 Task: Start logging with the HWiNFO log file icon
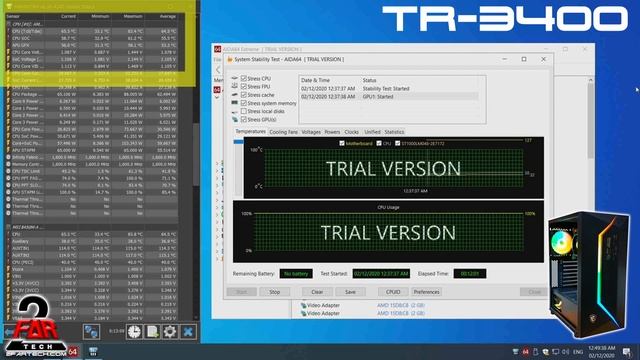coord(152,331)
